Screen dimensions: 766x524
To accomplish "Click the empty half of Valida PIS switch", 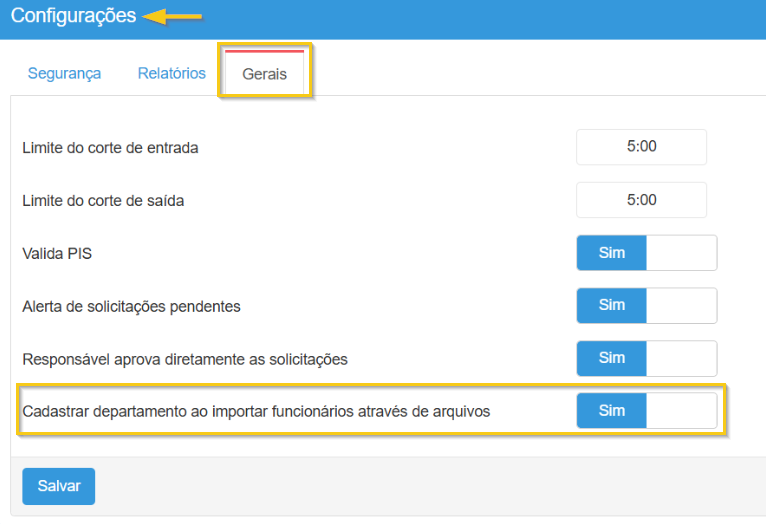I will 681,253.
